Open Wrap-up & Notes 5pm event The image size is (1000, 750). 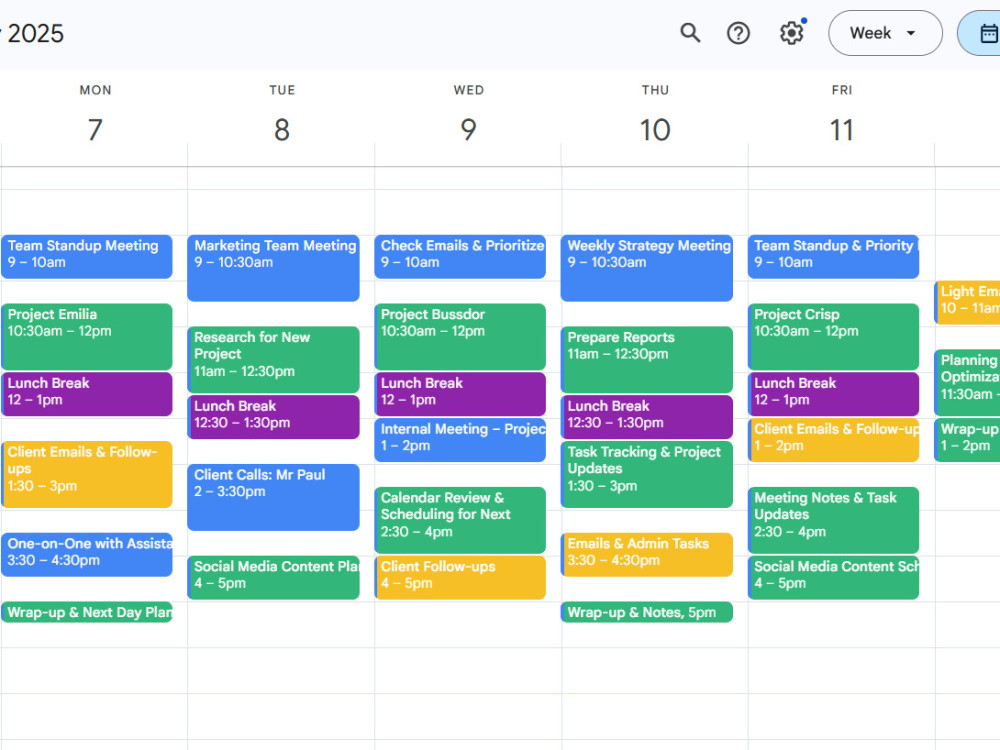[647, 612]
